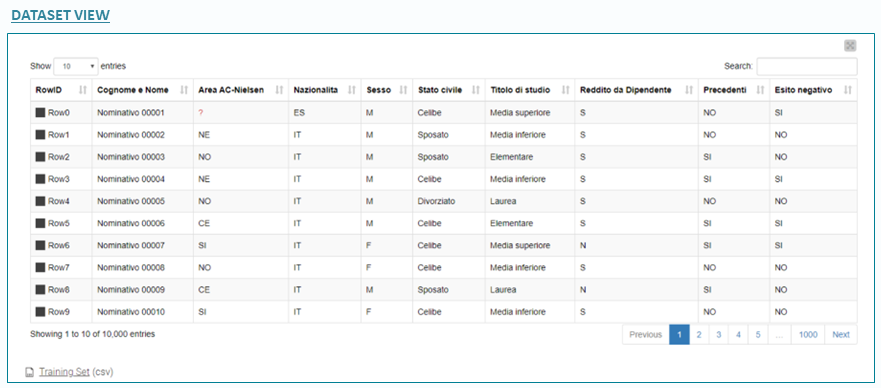Go to page 2

click(x=699, y=335)
